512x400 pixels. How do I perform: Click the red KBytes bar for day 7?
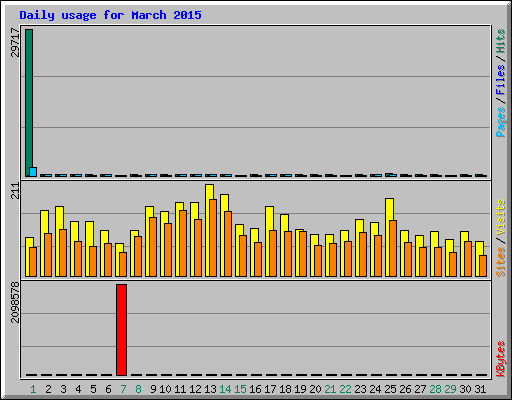(x=121, y=330)
